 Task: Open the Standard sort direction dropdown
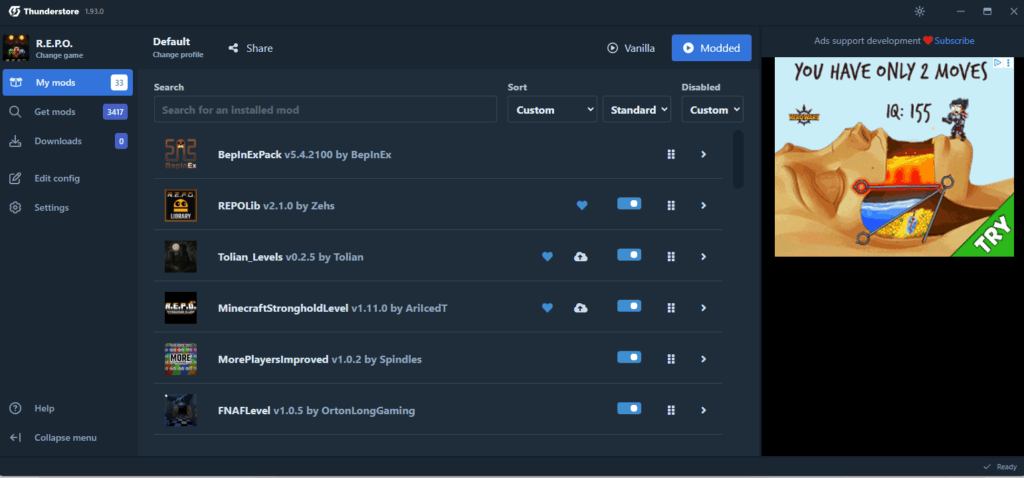click(637, 110)
